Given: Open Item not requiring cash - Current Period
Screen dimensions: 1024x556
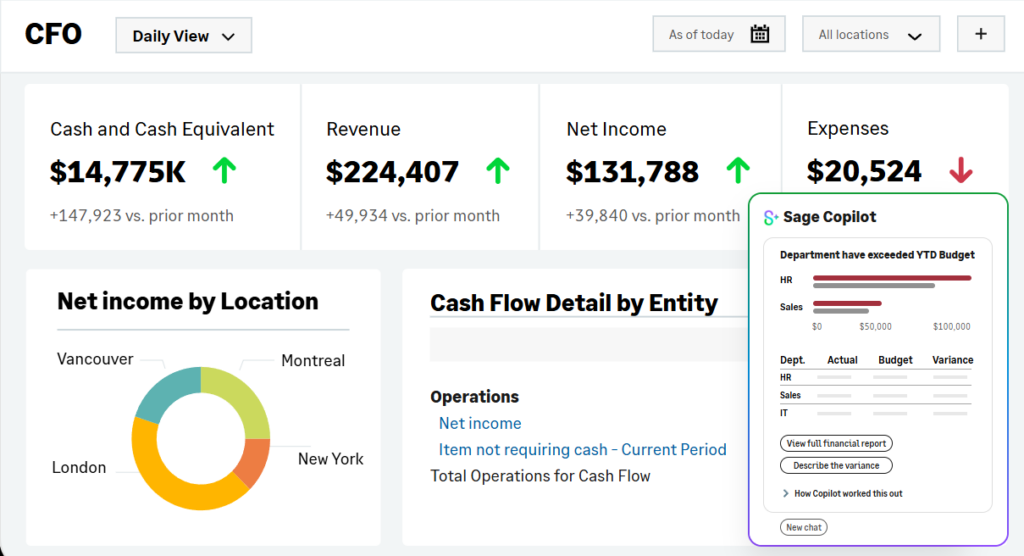Looking at the screenshot, I should (582, 449).
